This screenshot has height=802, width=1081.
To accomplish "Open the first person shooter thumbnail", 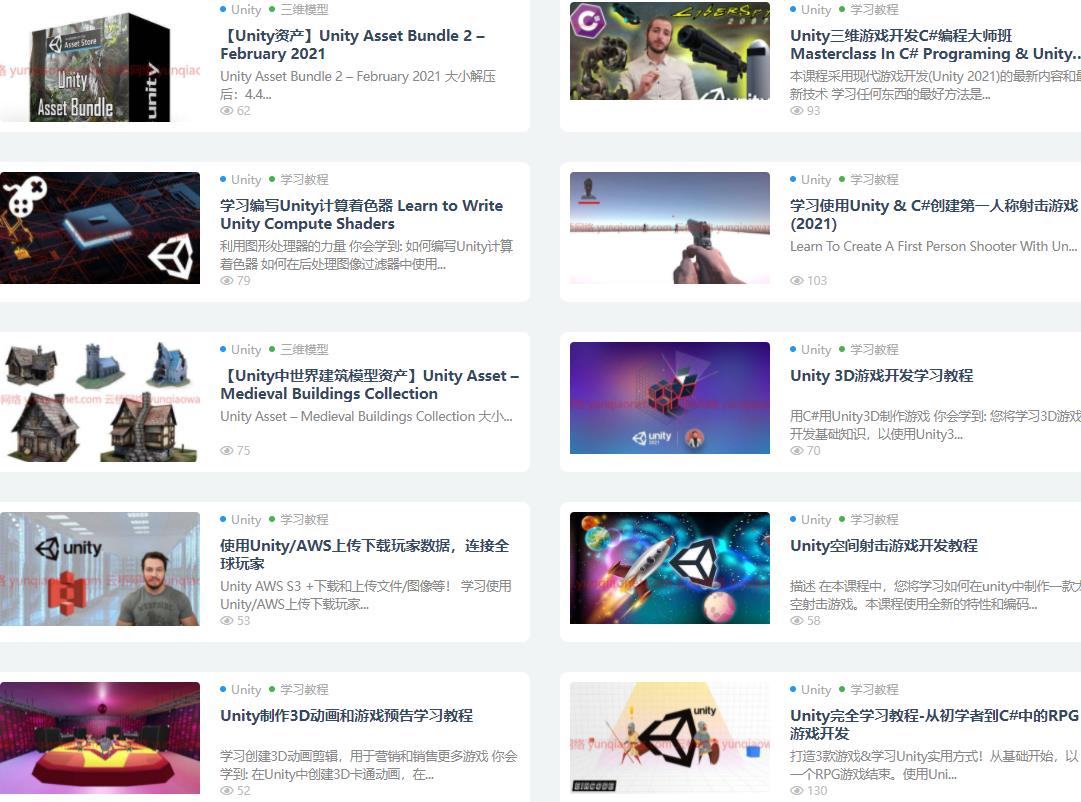I will click(x=669, y=228).
